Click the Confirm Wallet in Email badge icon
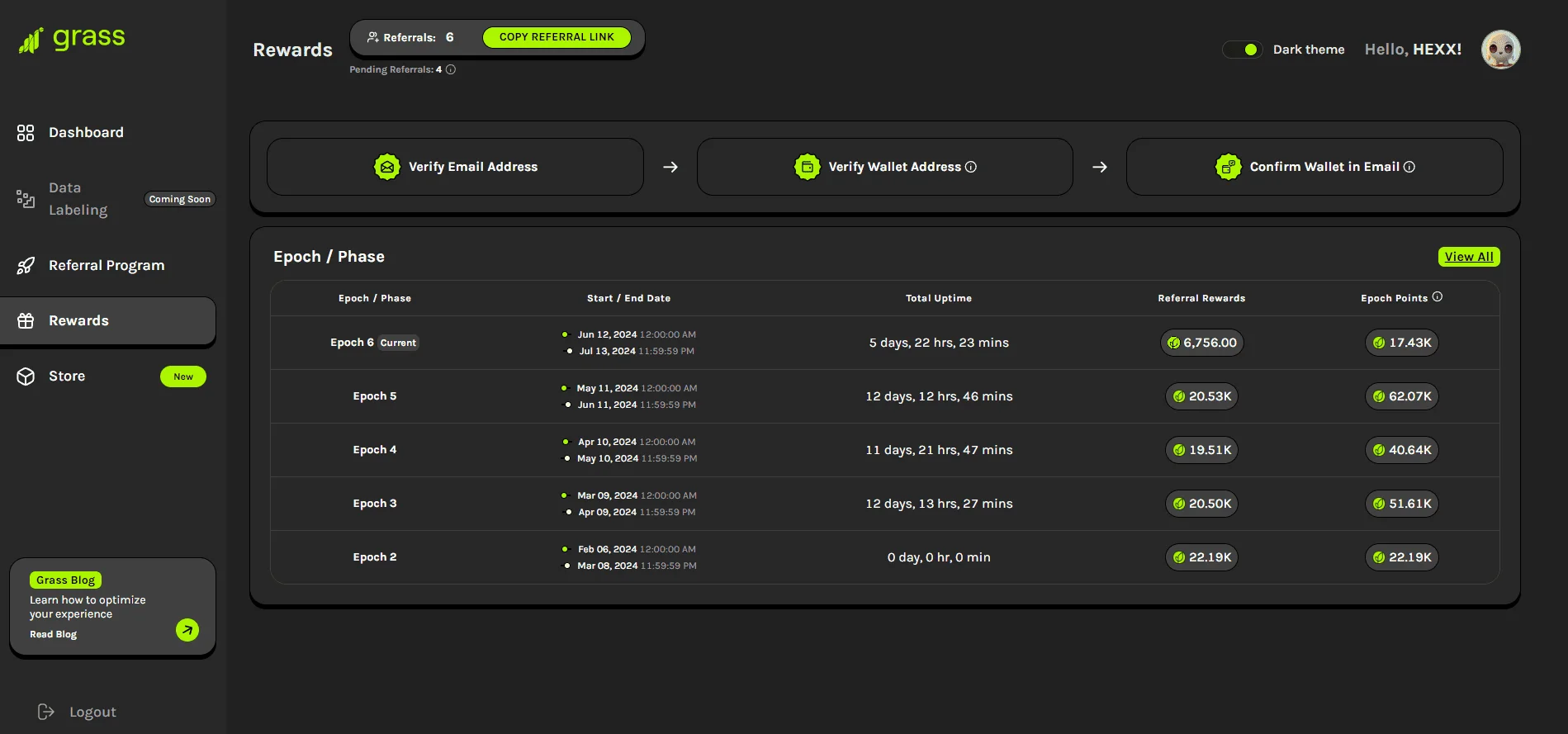This screenshot has width=1568, height=734. click(1229, 167)
